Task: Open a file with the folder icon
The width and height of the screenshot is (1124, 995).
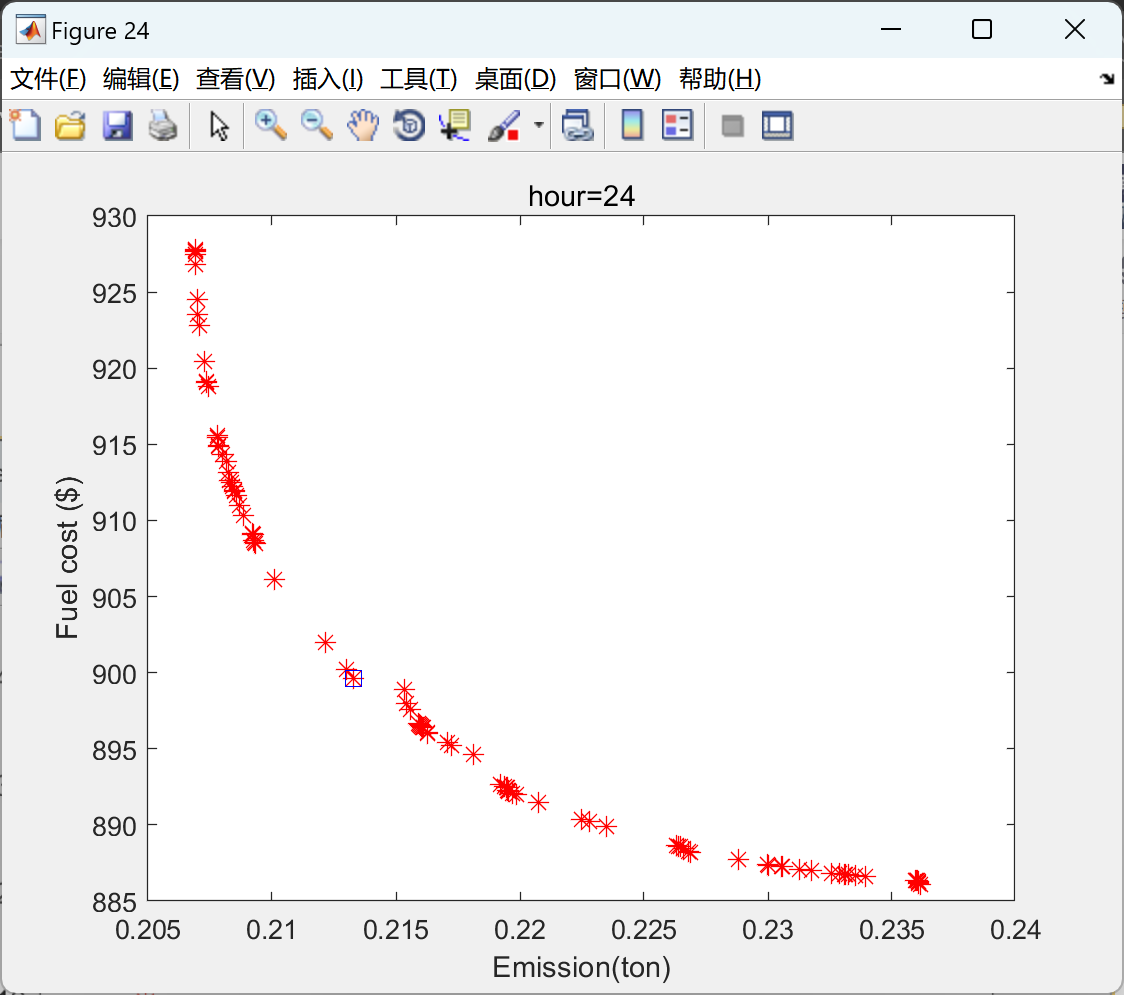Action: point(70,125)
